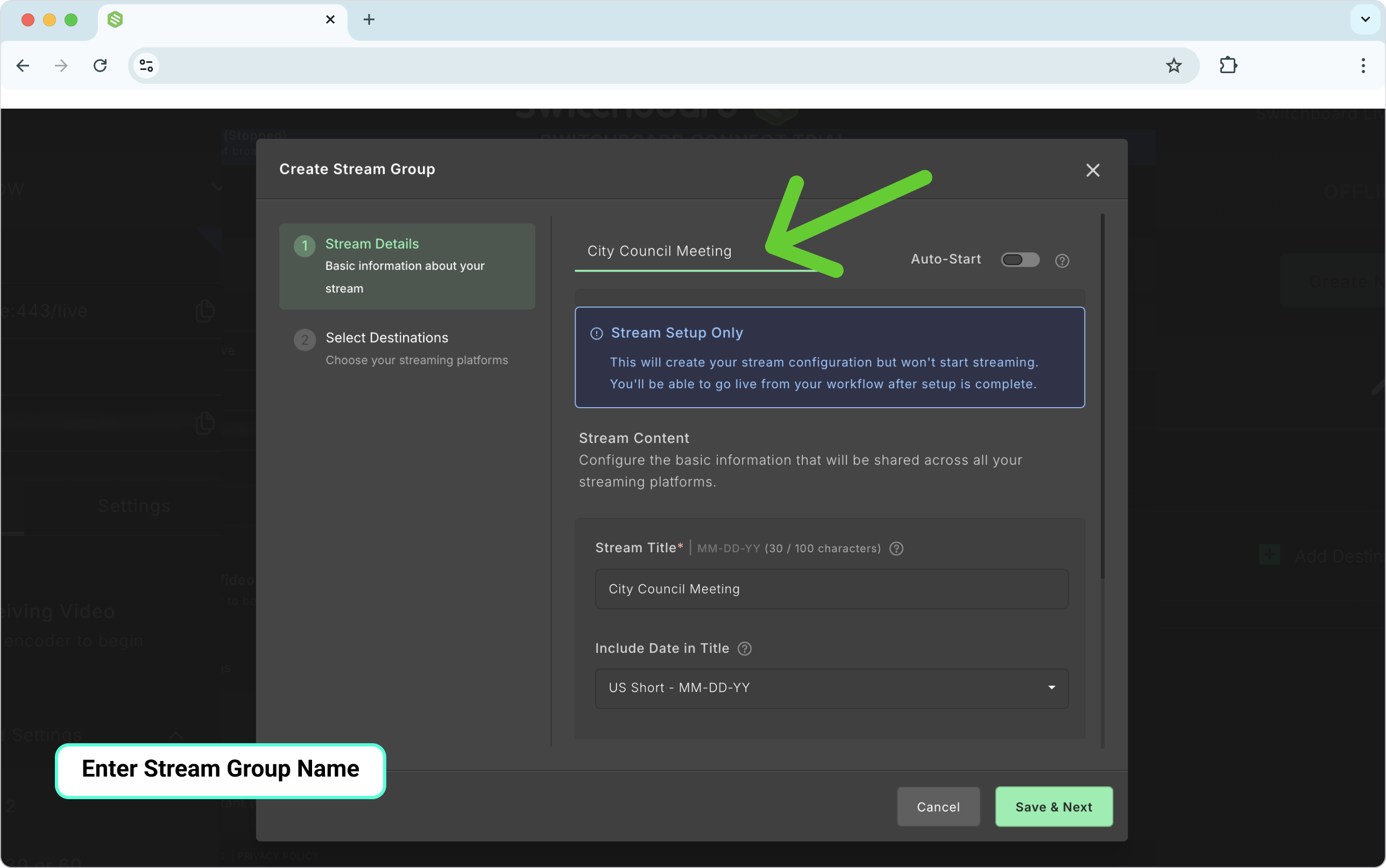The height and width of the screenshot is (868, 1386).
Task: Reload the page with the refresh icon
Action: pyautogui.click(x=100, y=66)
